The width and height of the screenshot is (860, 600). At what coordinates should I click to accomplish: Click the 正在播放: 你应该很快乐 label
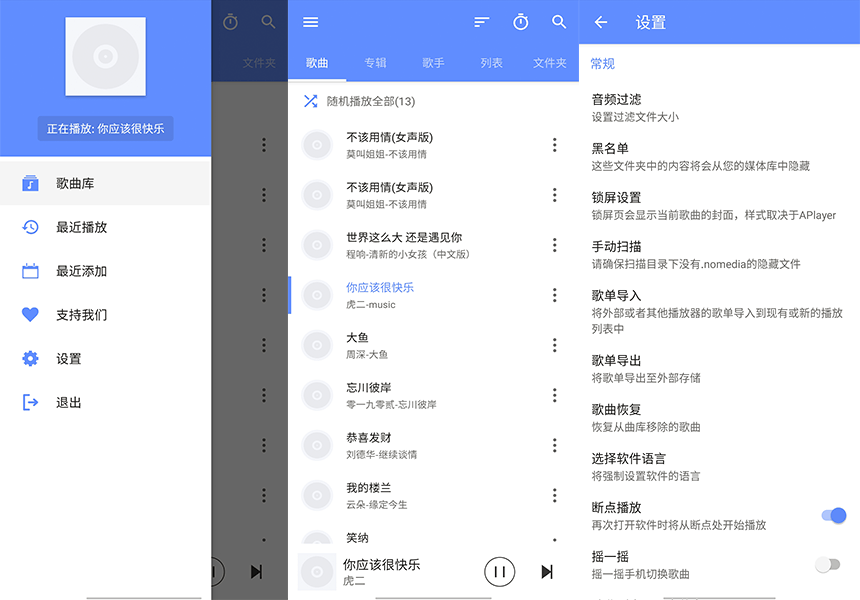pos(105,128)
